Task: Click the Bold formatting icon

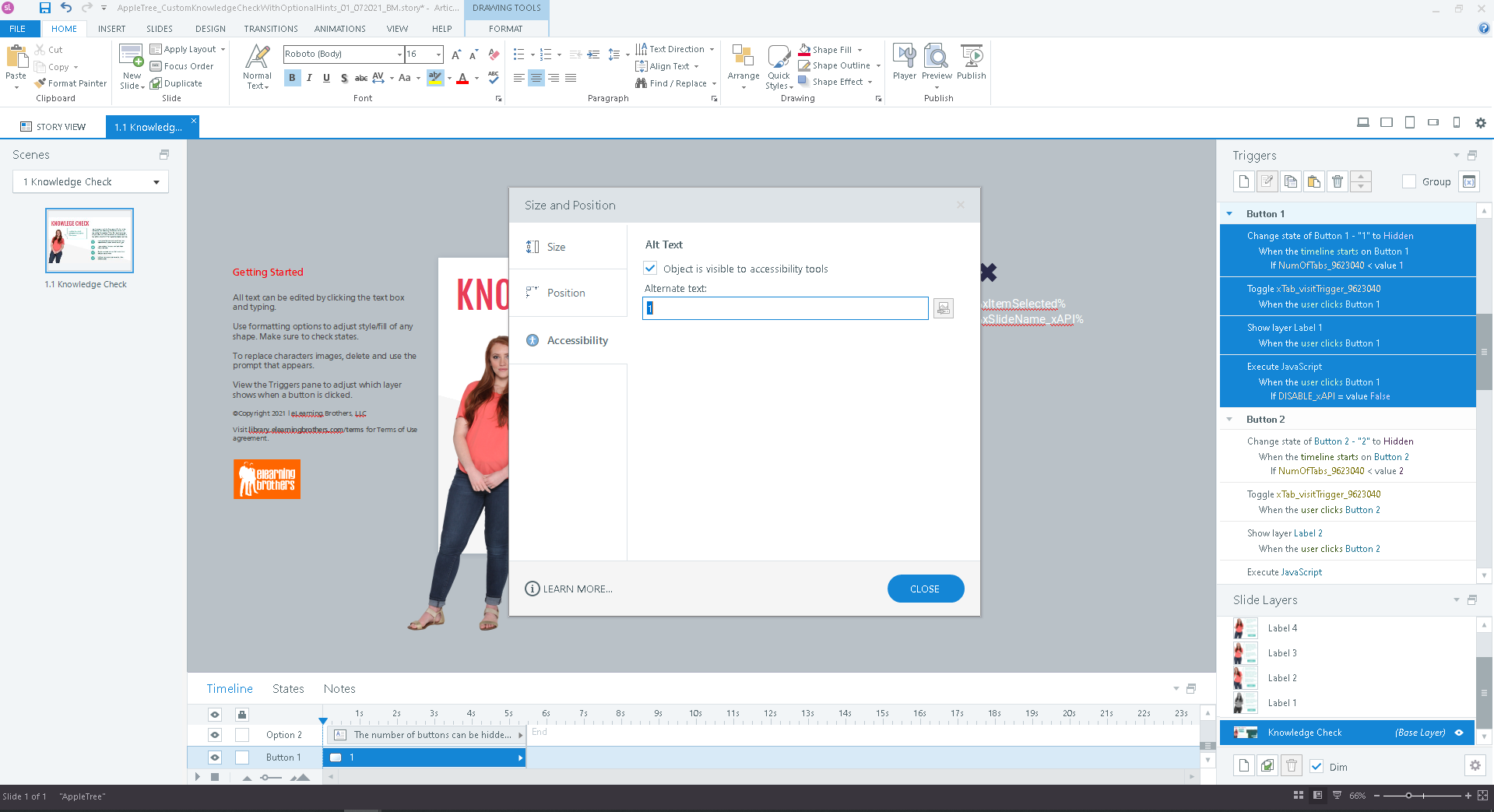Action: (x=292, y=78)
